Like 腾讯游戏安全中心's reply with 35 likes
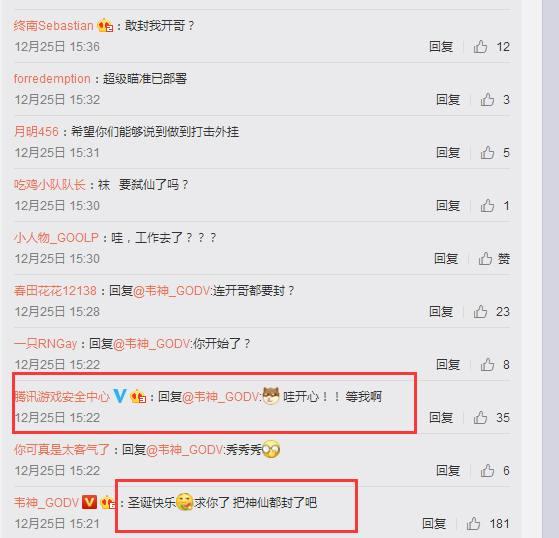559x538 pixels. tap(480, 417)
